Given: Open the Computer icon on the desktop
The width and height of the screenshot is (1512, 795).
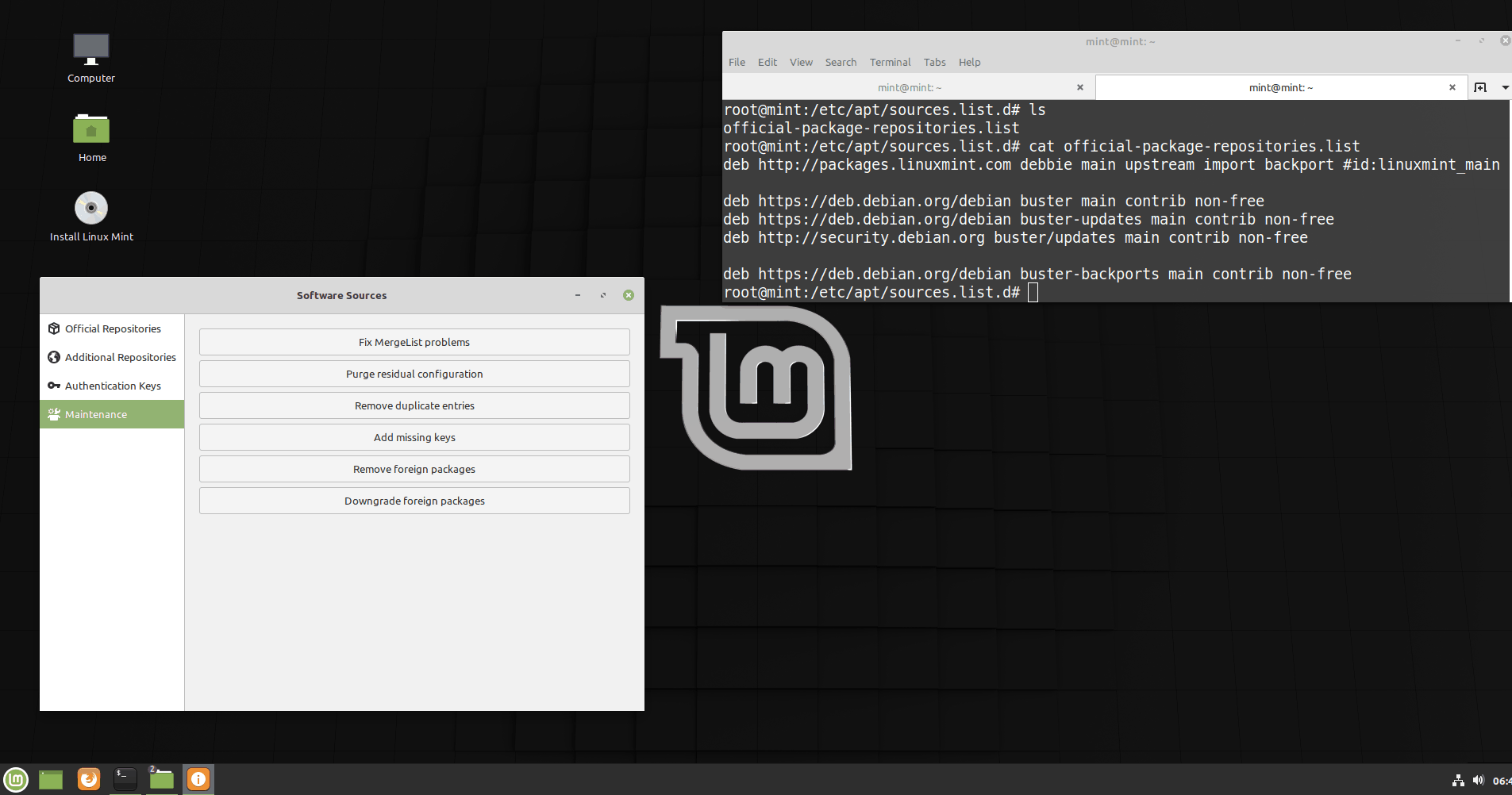Looking at the screenshot, I should 90,58.
